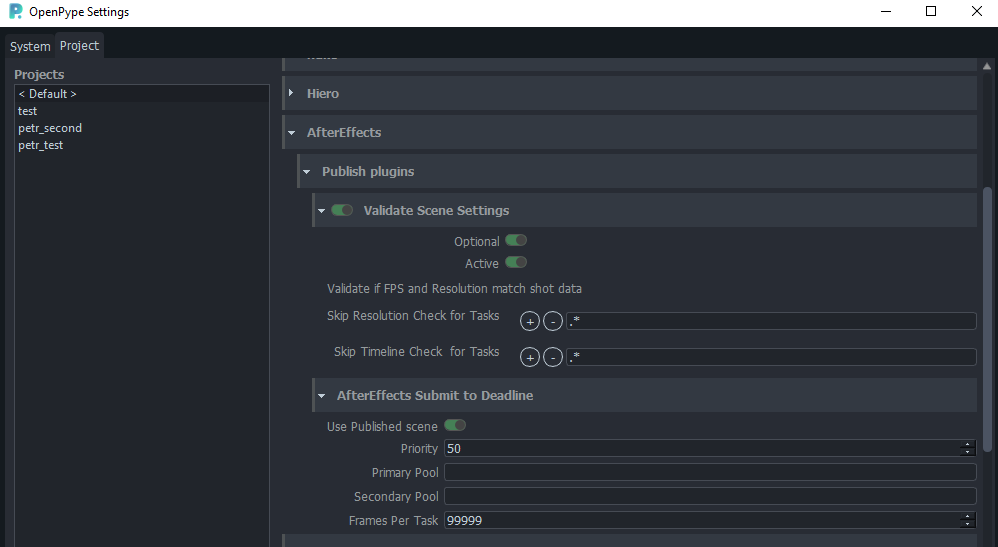Select the petr_second project
998x547 pixels.
coord(142,128)
